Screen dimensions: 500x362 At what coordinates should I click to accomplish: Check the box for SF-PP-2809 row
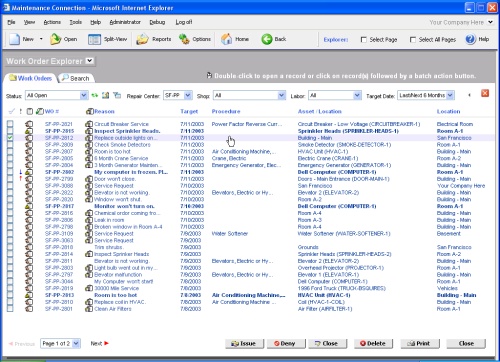pyautogui.click(x=10, y=145)
